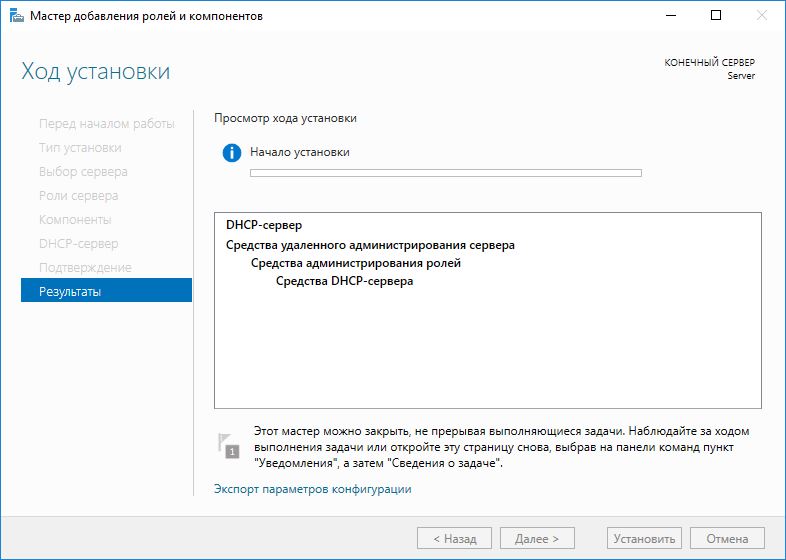Click the installation progress bar
The width and height of the screenshot is (786, 560).
click(445, 173)
